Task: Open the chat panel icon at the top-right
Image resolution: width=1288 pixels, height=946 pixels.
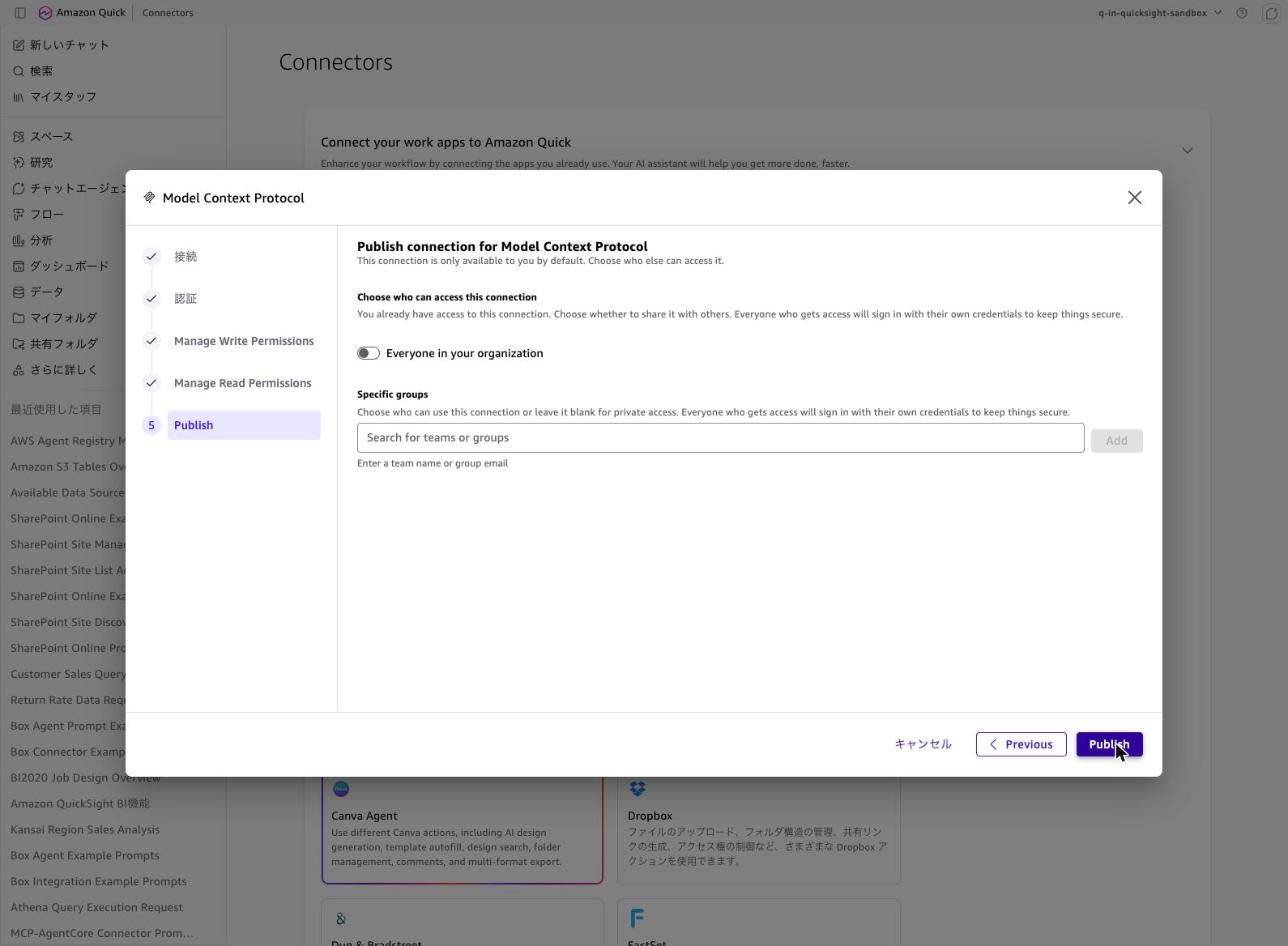Action: [x=1271, y=13]
